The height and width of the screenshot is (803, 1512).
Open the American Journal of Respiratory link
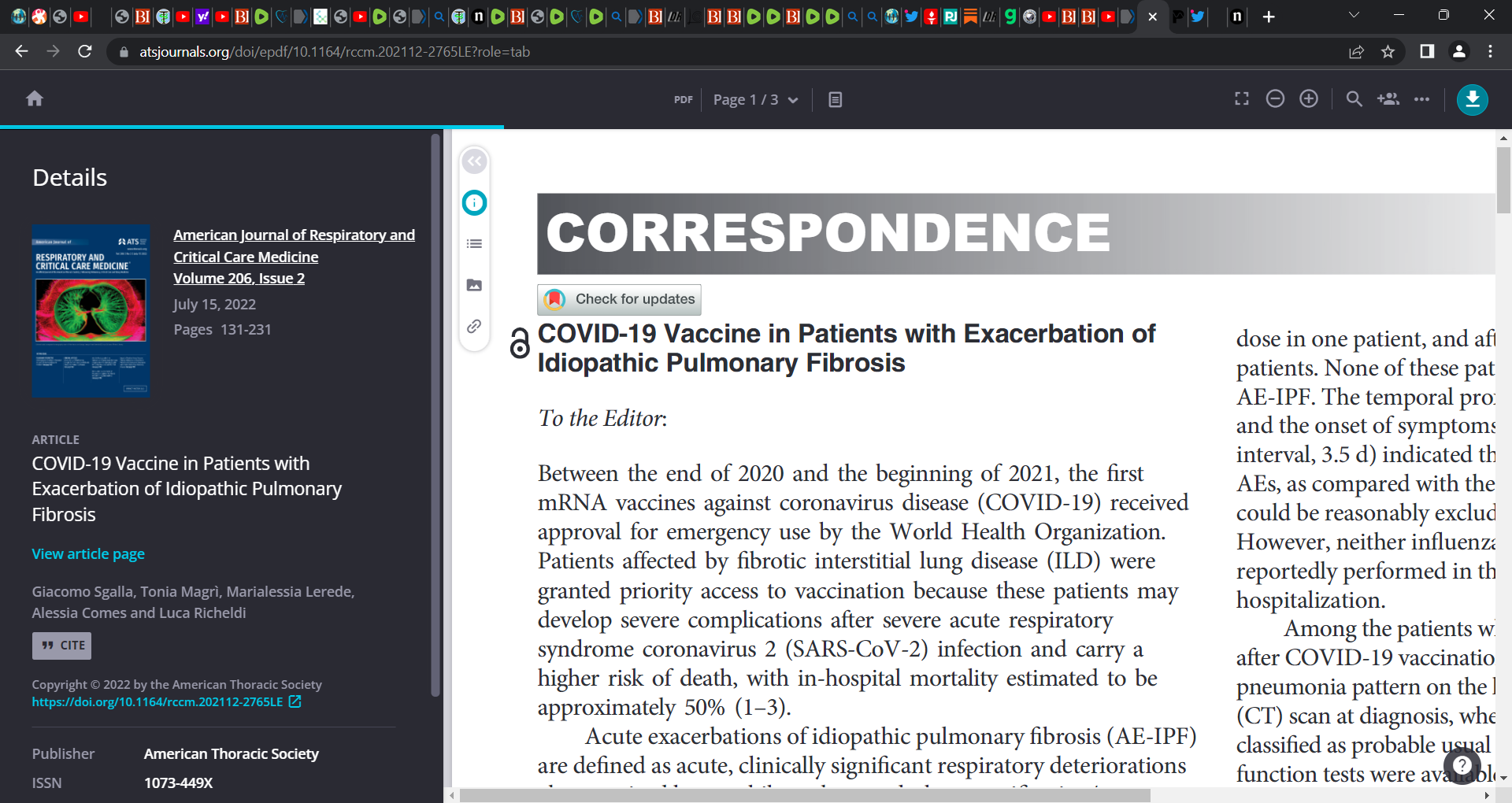(x=294, y=246)
